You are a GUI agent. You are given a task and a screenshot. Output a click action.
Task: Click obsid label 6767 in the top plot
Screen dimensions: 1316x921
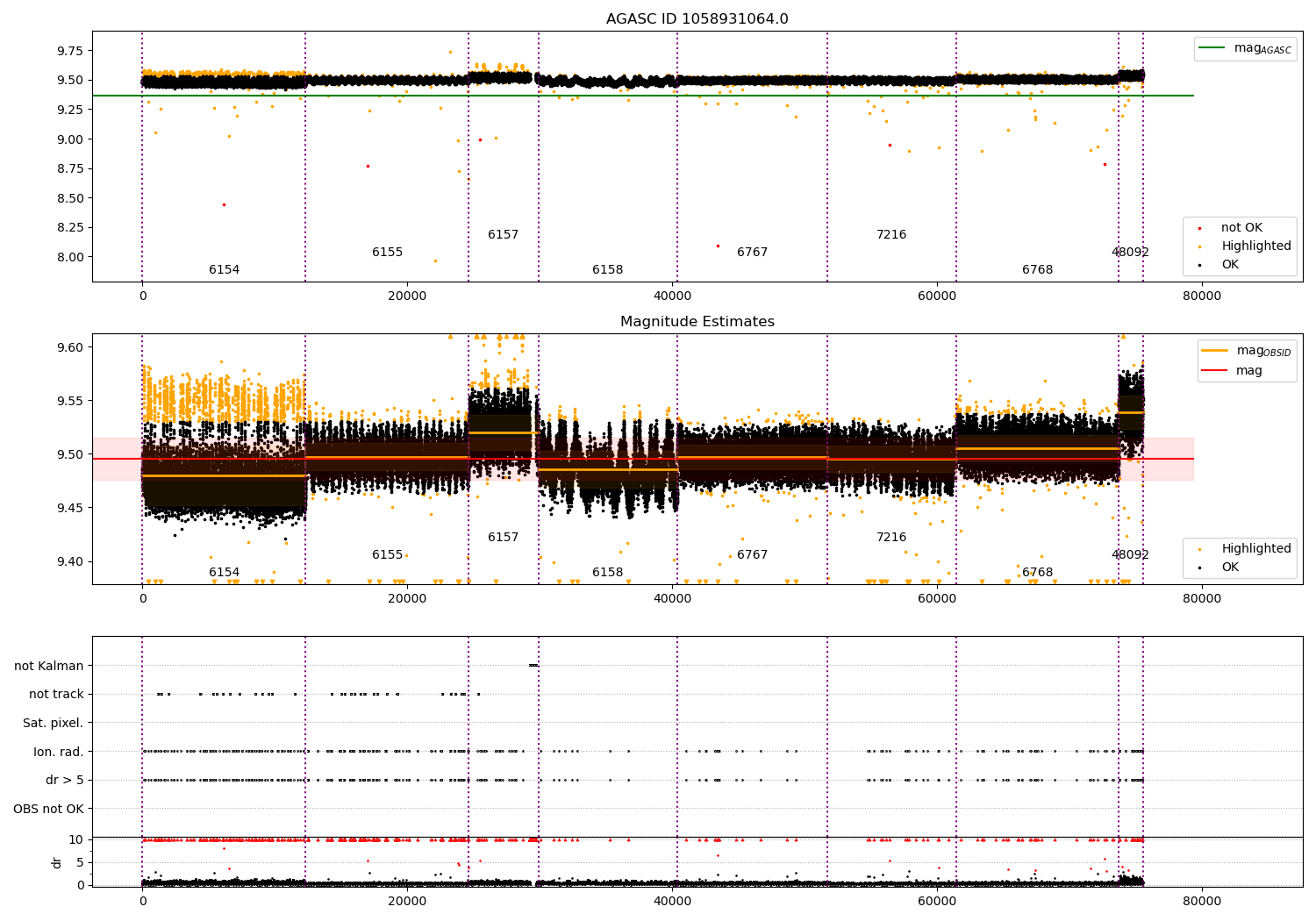752,253
